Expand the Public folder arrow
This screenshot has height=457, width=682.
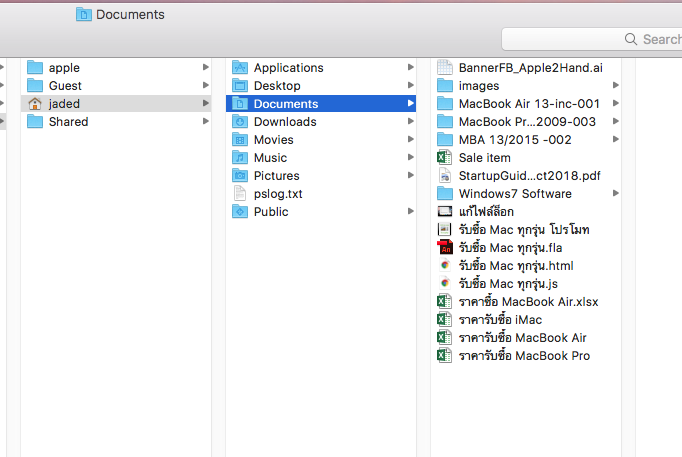tap(411, 211)
